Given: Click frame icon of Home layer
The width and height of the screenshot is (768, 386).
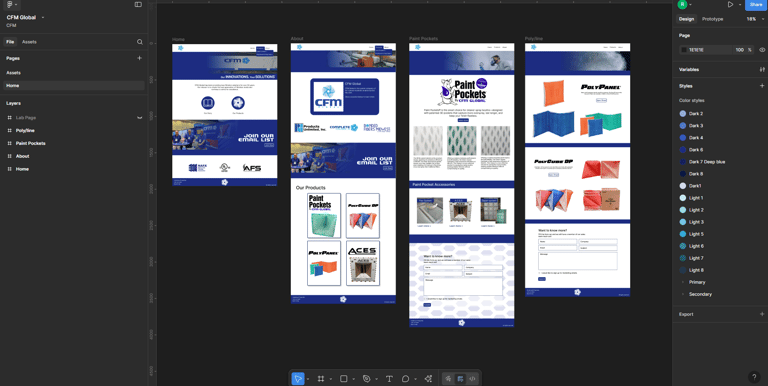Looking at the screenshot, I should click(9, 169).
